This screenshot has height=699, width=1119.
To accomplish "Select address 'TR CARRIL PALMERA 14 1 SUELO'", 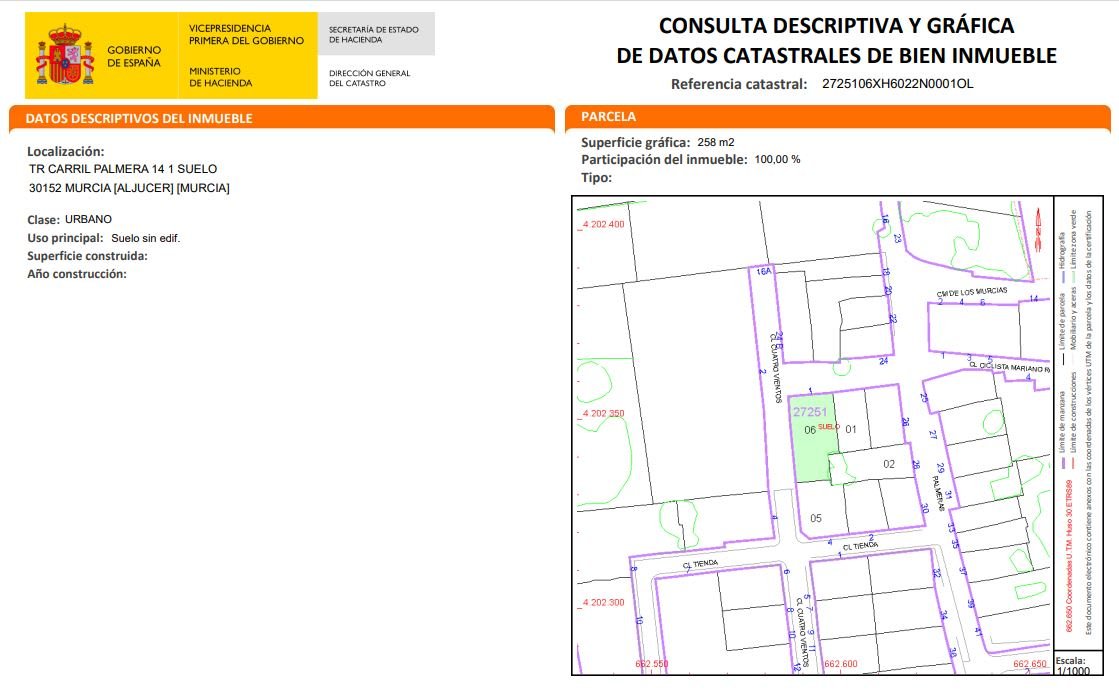I will [x=123, y=169].
